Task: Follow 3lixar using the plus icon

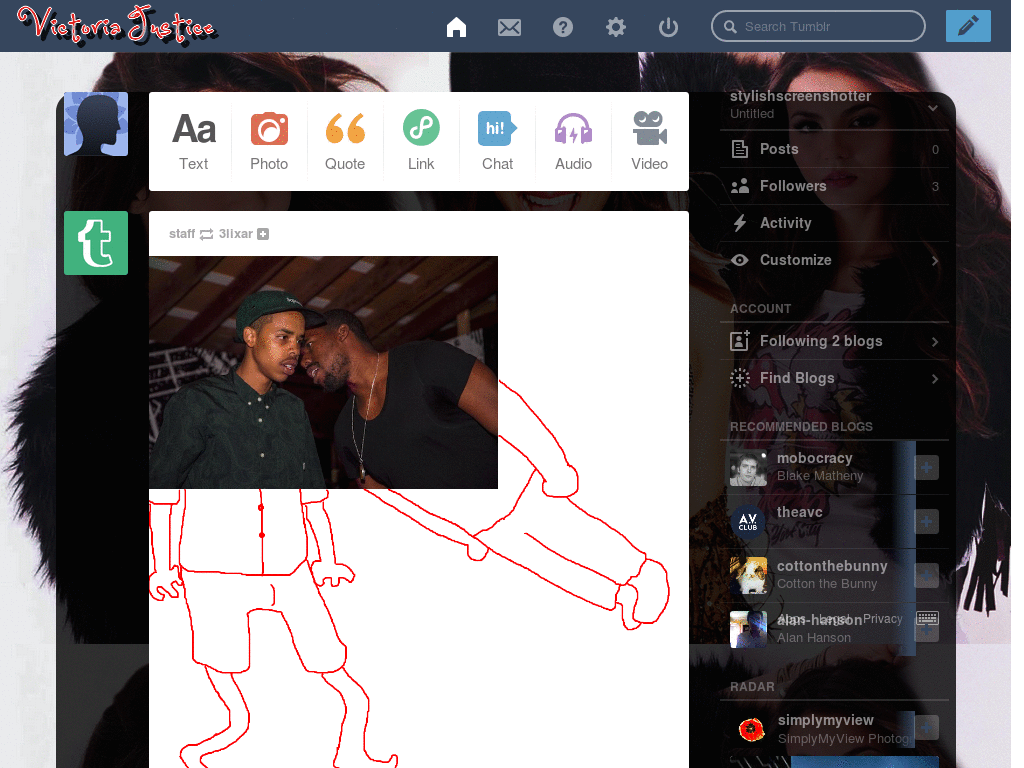Action: tap(263, 234)
